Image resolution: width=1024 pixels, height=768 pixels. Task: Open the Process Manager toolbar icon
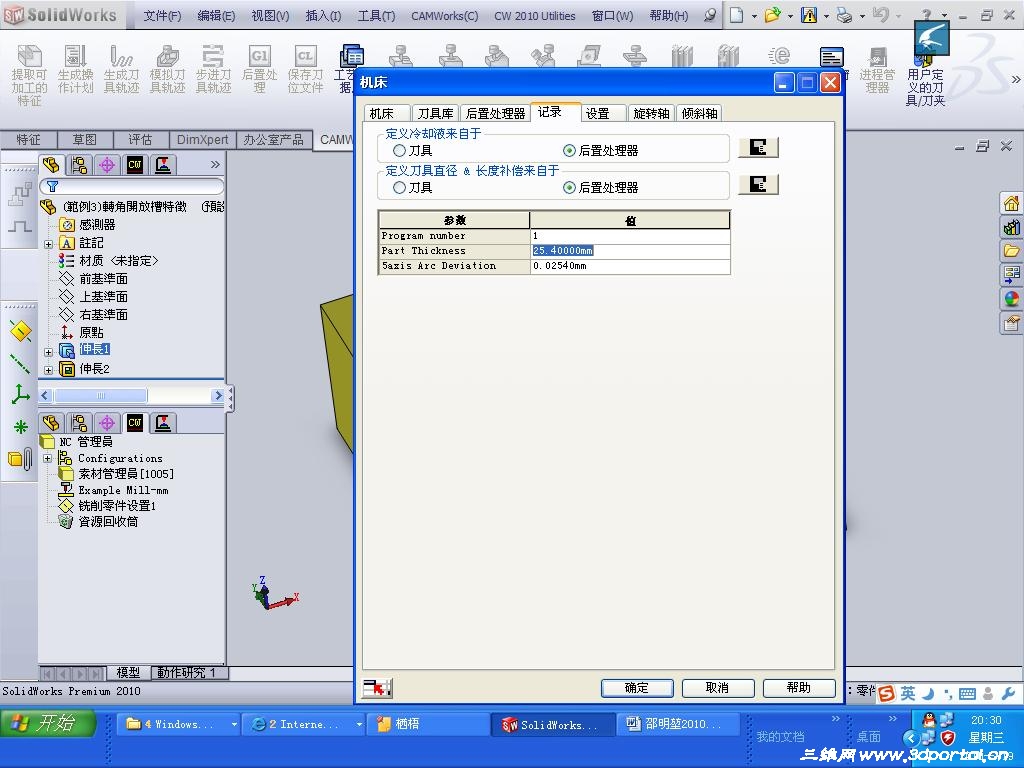click(x=877, y=57)
